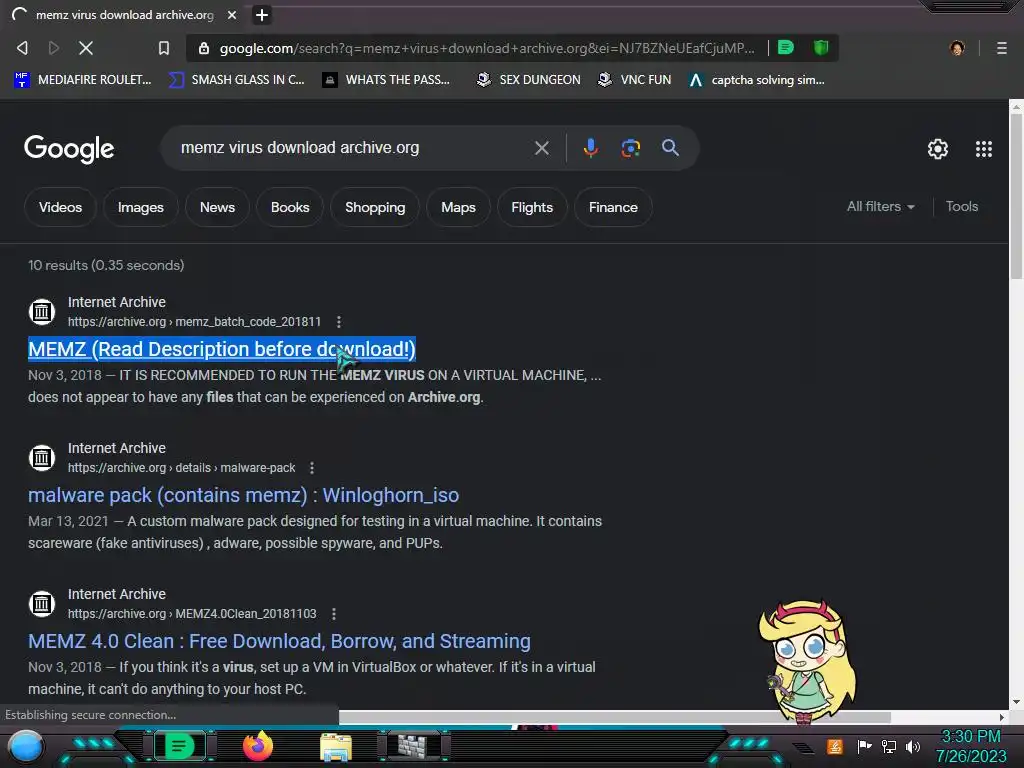Open MEMZ (Read Description before download!) result
The height and width of the screenshot is (768, 1024).
point(221,349)
